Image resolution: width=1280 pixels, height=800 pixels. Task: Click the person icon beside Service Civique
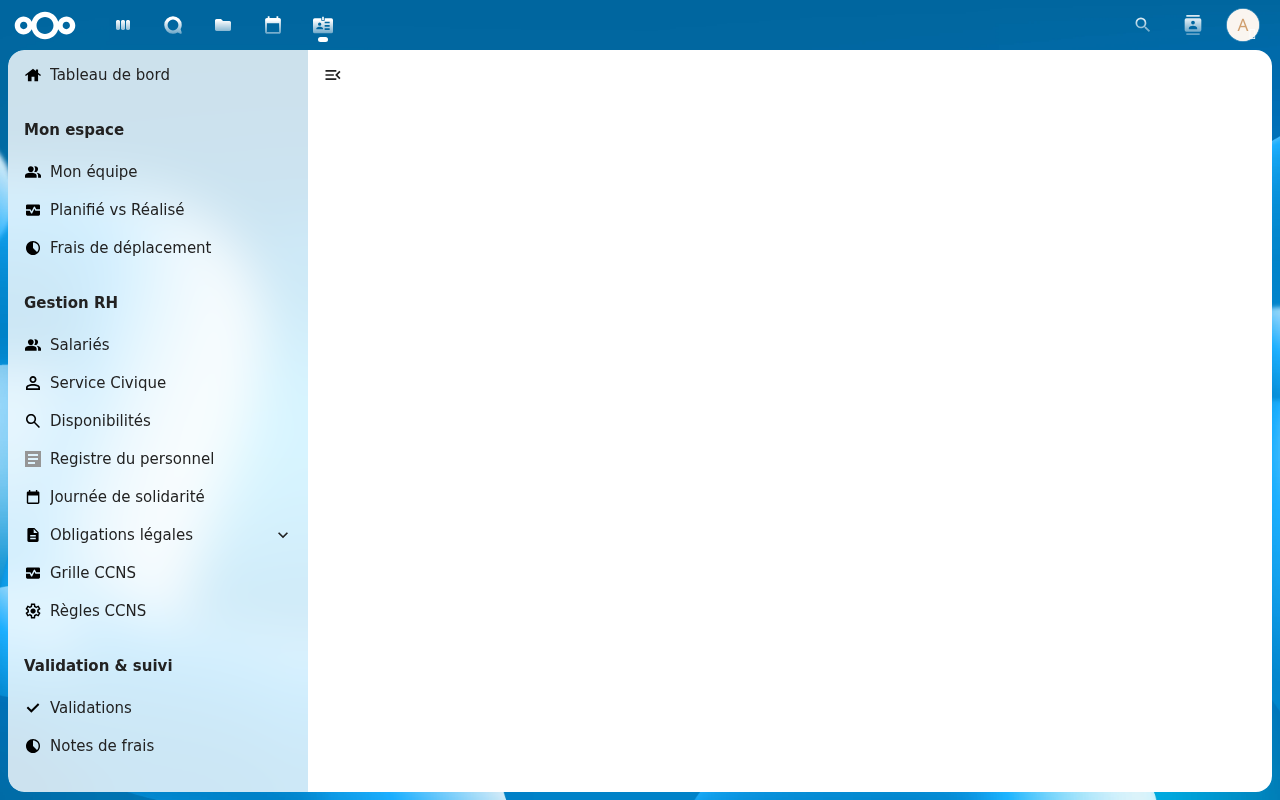33,383
